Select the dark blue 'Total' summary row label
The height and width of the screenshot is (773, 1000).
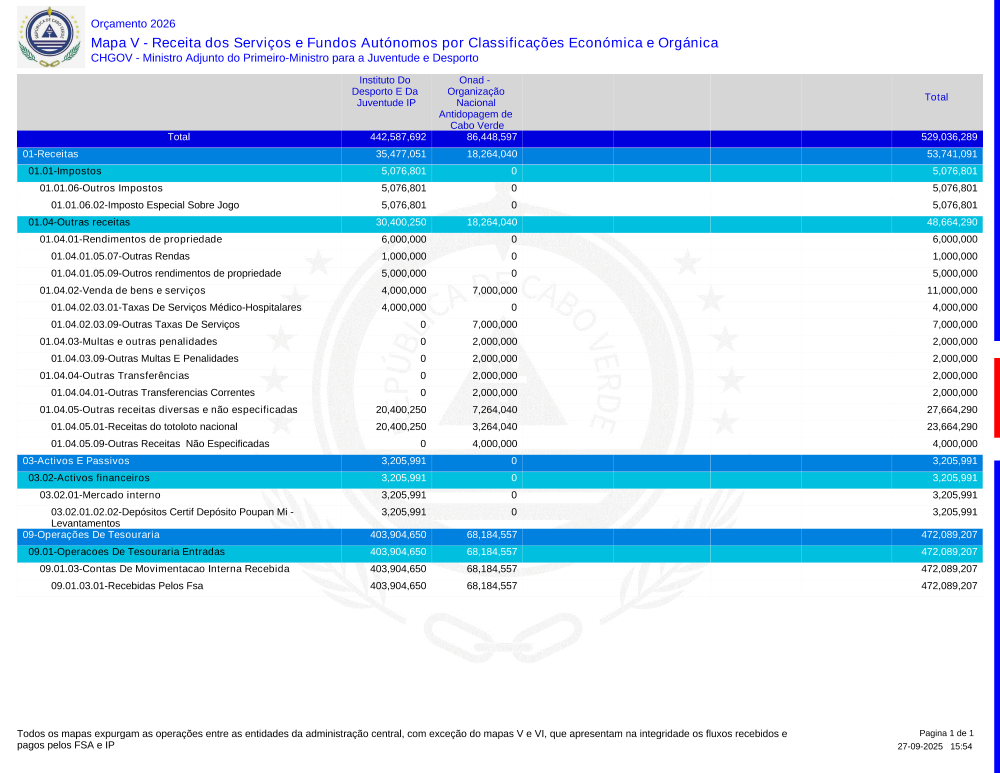click(x=179, y=137)
